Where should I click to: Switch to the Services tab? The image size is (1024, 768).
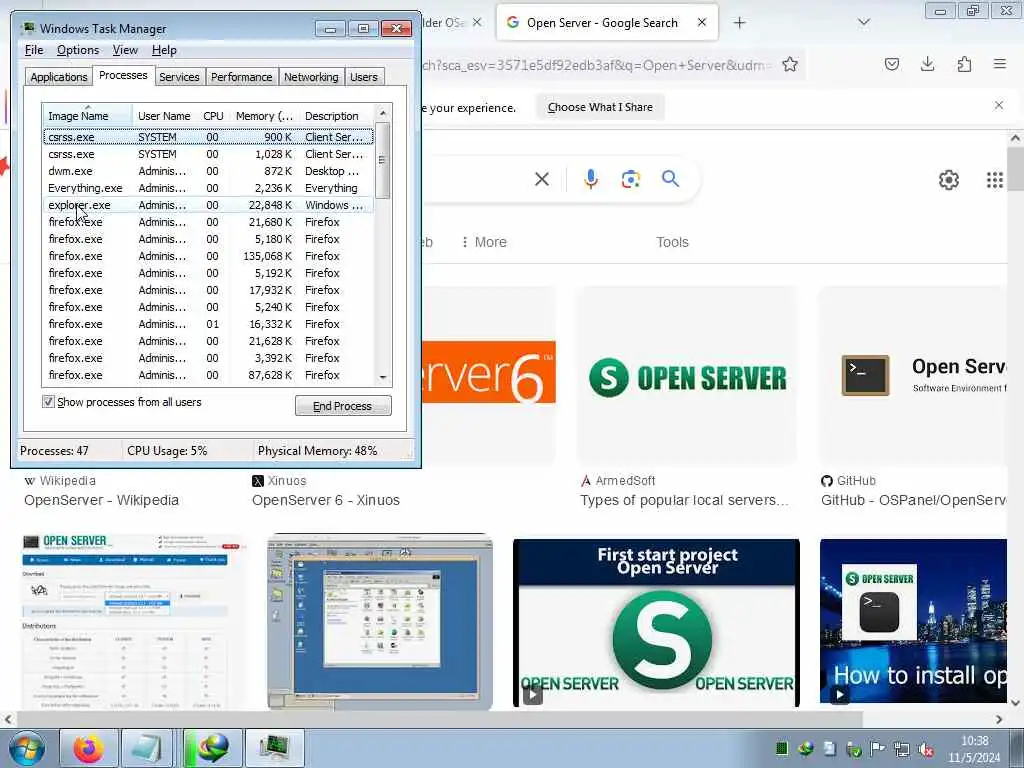coord(179,77)
